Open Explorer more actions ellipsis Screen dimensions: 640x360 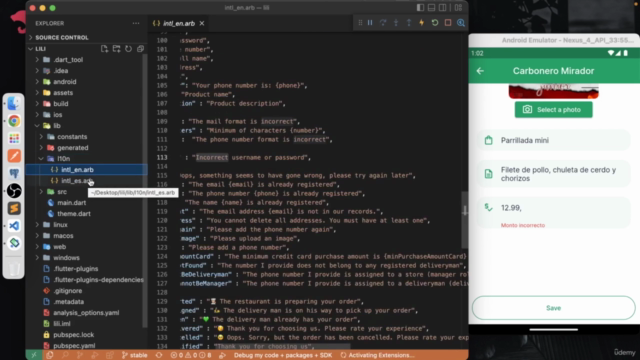tap(136, 23)
